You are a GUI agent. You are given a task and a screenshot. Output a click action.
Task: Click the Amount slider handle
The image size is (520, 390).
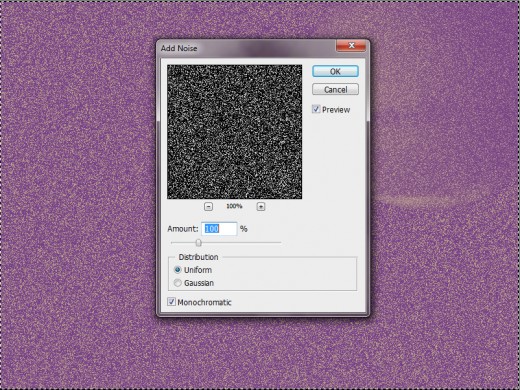click(x=199, y=243)
